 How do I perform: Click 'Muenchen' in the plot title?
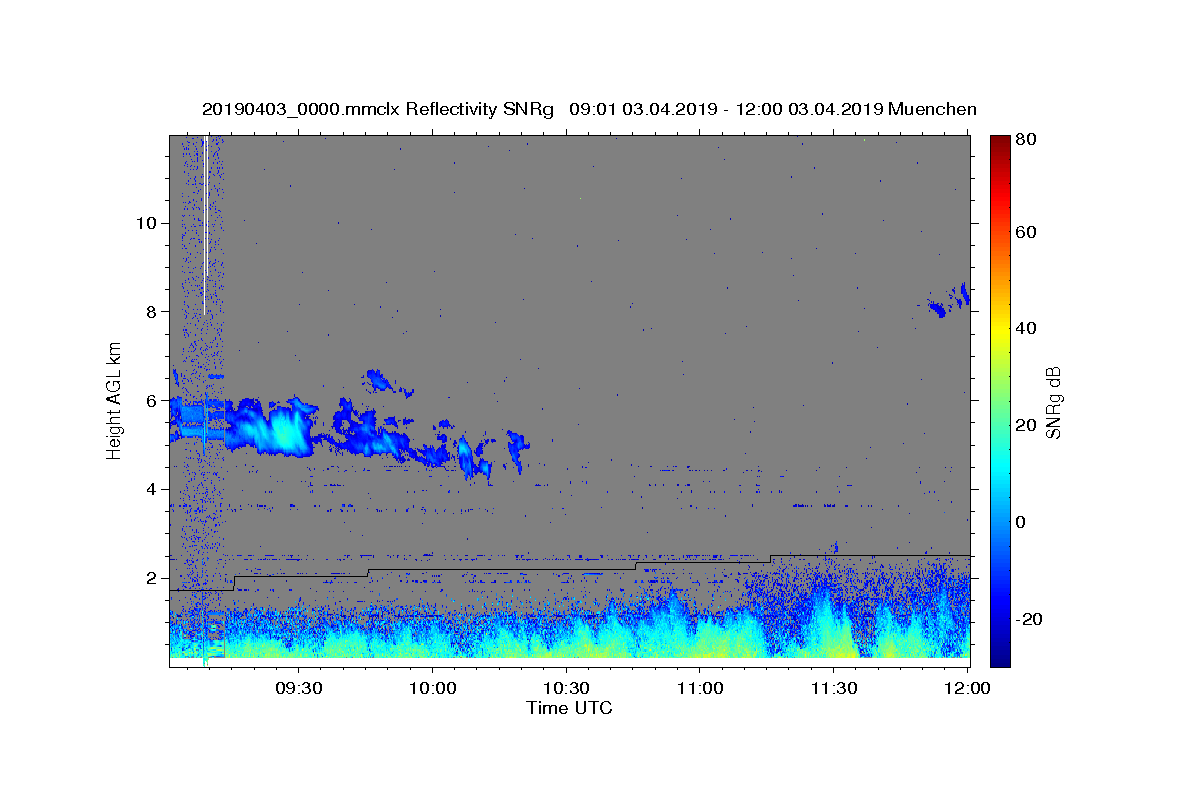click(x=932, y=109)
